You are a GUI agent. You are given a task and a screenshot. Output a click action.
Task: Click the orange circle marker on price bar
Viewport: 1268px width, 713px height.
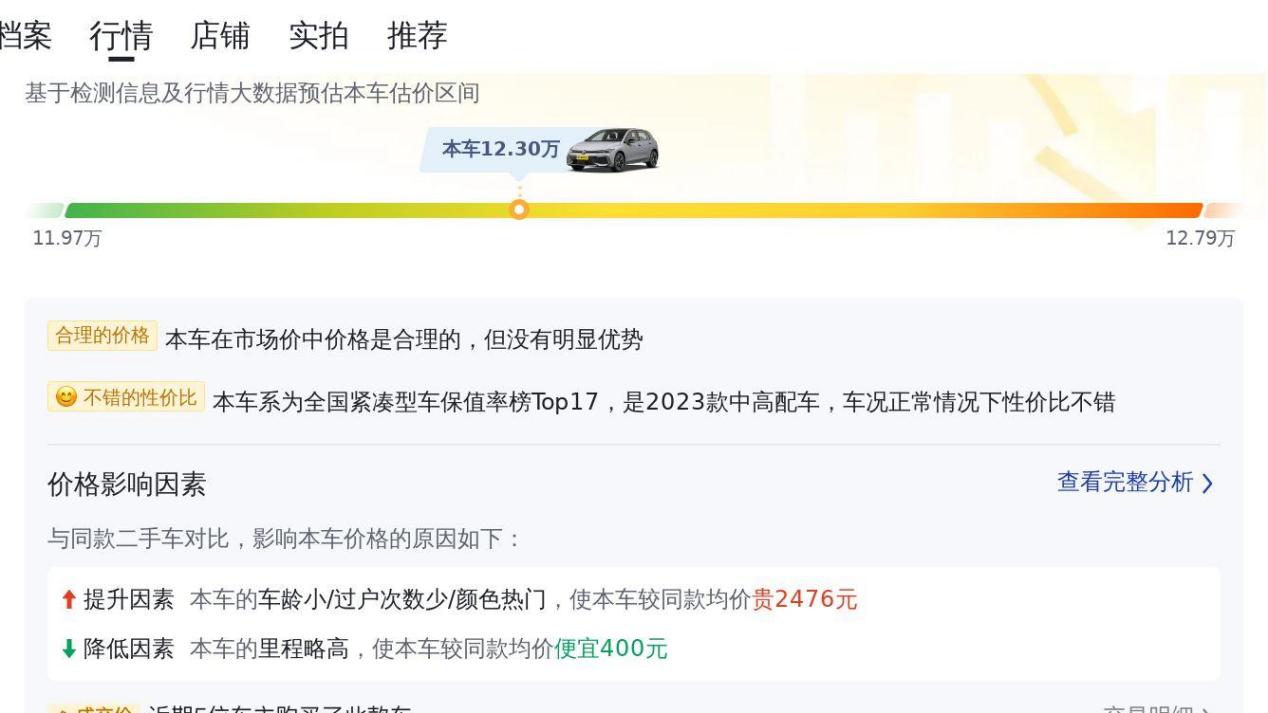click(518, 210)
